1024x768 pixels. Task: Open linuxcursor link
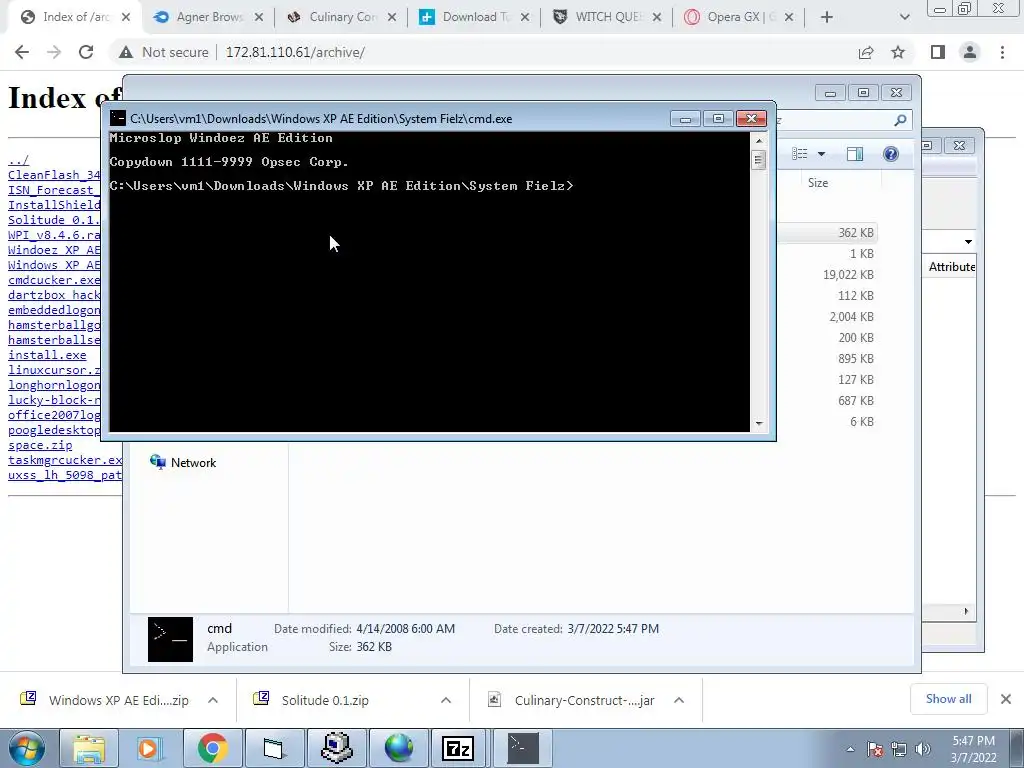click(x=54, y=370)
